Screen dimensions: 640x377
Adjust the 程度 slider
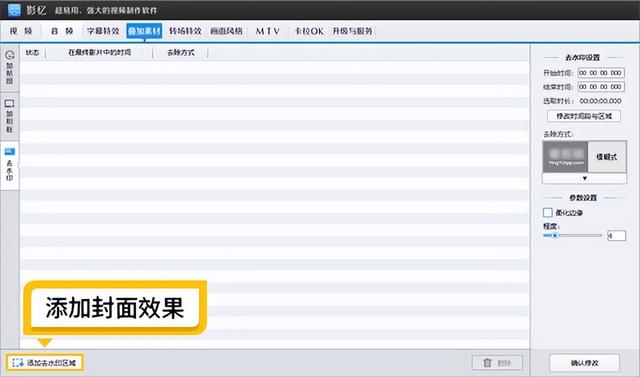click(572, 235)
